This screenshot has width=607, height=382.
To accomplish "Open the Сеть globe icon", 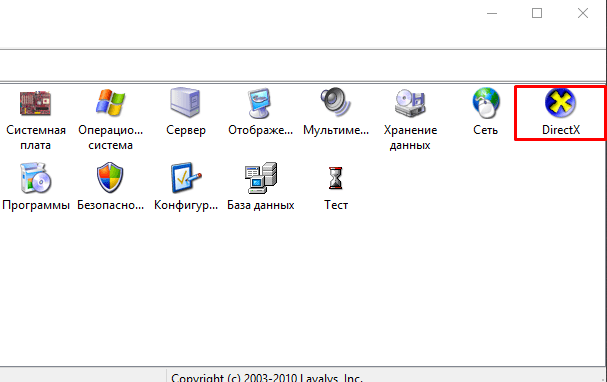I will click(486, 103).
